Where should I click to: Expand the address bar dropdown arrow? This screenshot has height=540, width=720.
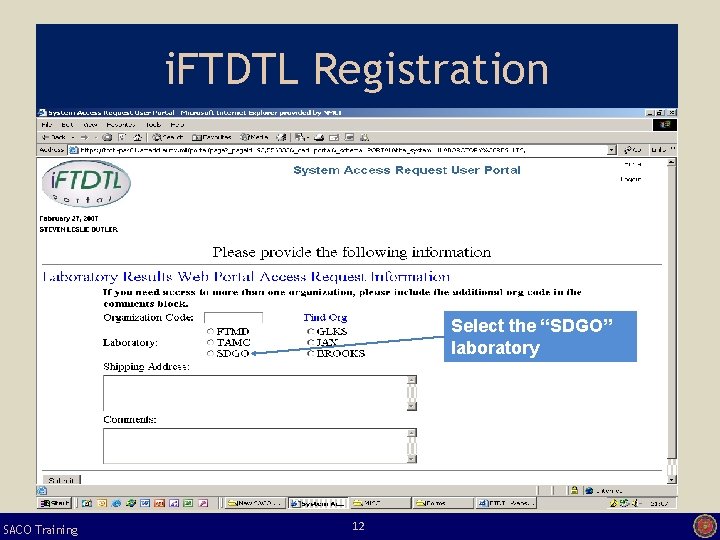[x=611, y=150]
